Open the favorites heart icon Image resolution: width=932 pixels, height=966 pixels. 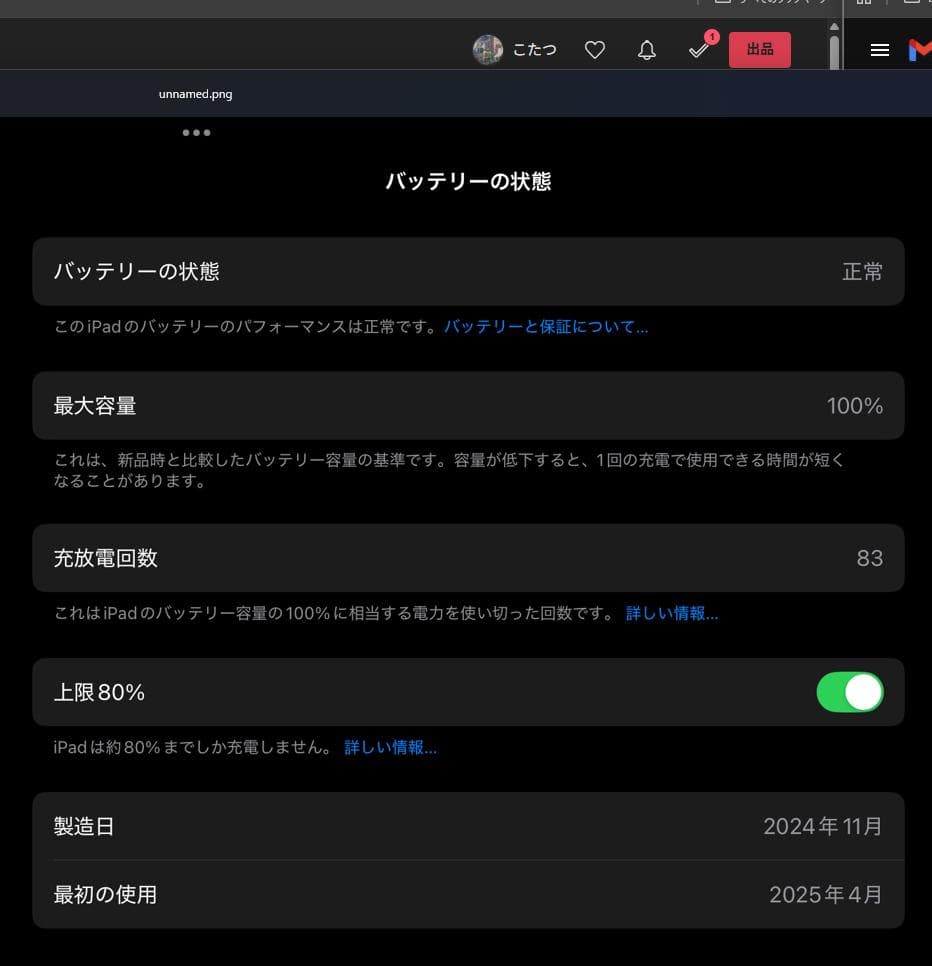coord(594,49)
